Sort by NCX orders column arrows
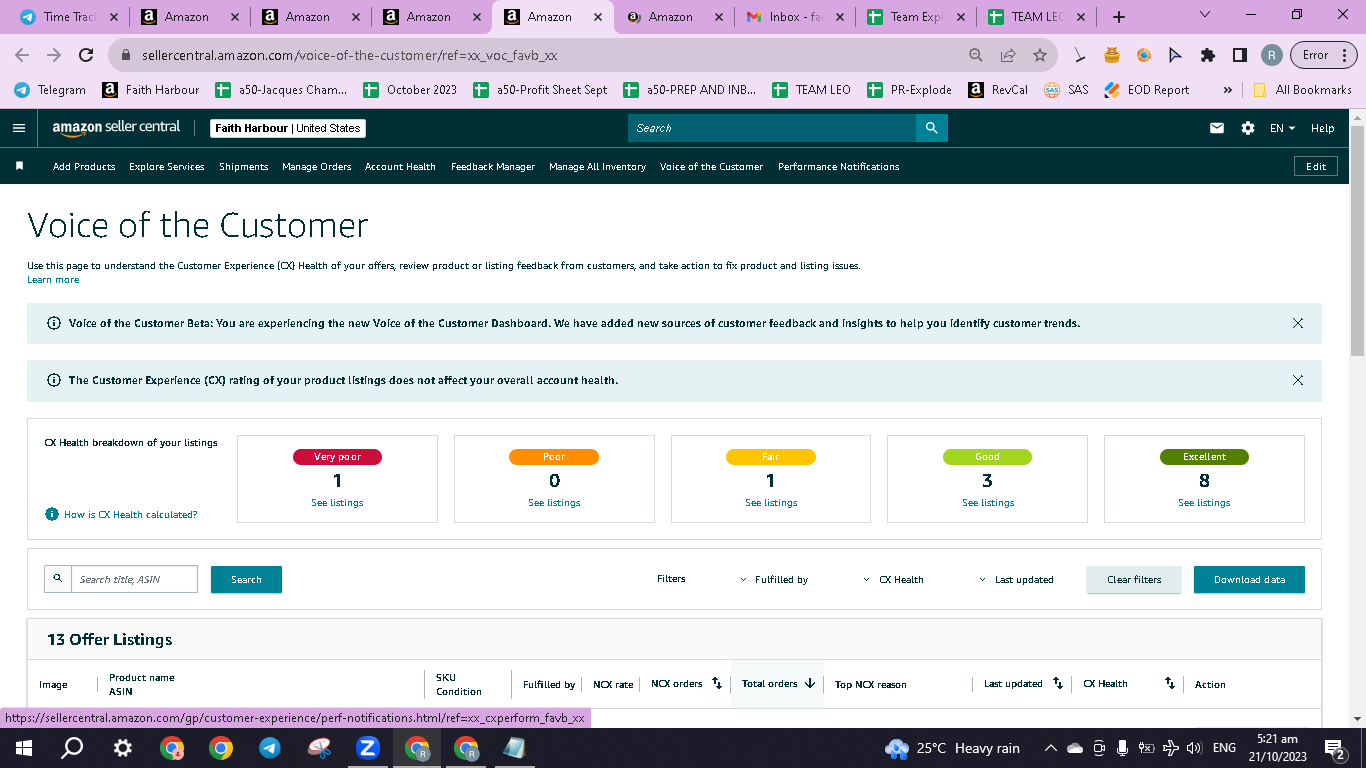 [717, 684]
